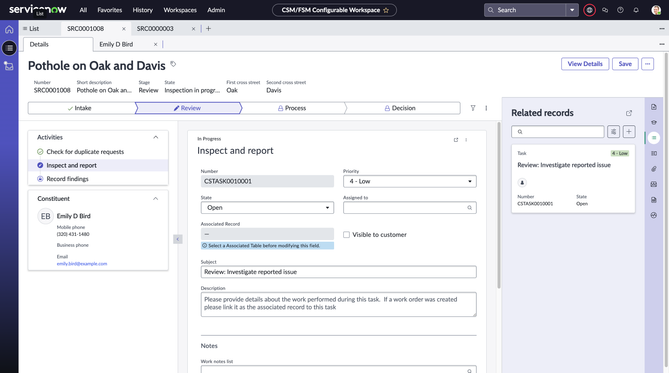This screenshot has width=669, height=373.
Task: Open the Workspaces menu
Action: tap(180, 10)
